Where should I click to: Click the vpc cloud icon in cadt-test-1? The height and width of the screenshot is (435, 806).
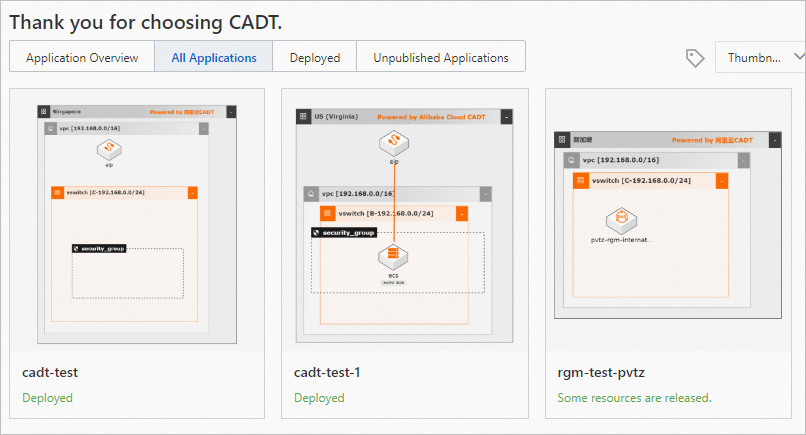(311, 194)
